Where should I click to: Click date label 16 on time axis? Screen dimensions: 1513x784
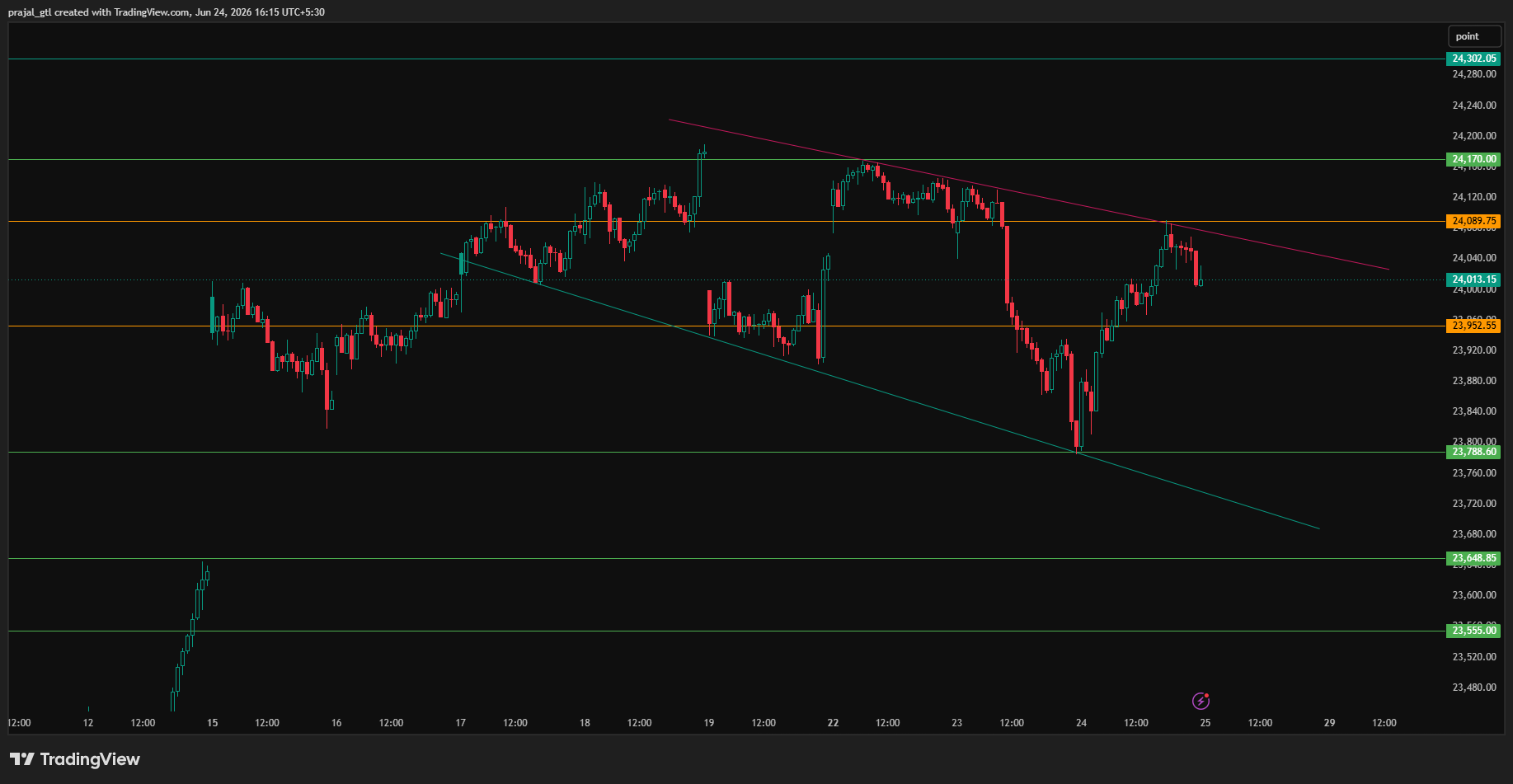tap(336, 723)
